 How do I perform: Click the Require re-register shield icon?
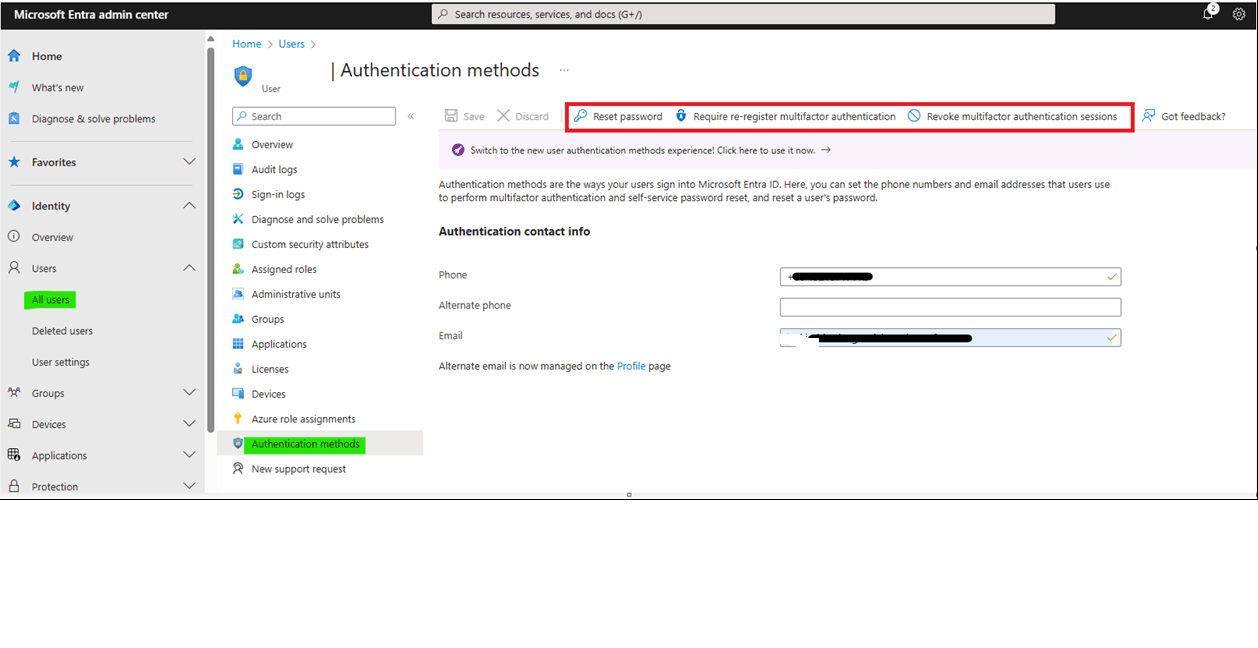[x=681, y=116]
